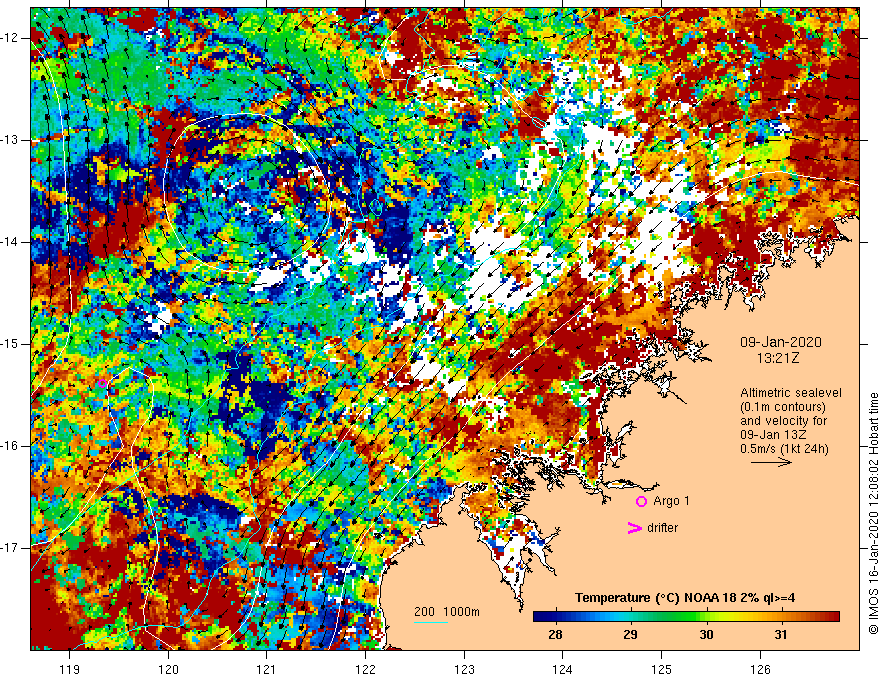Click the latitude axis label '-15'
880x680 pixels.
pyautogui.click(x=10, y=344)
